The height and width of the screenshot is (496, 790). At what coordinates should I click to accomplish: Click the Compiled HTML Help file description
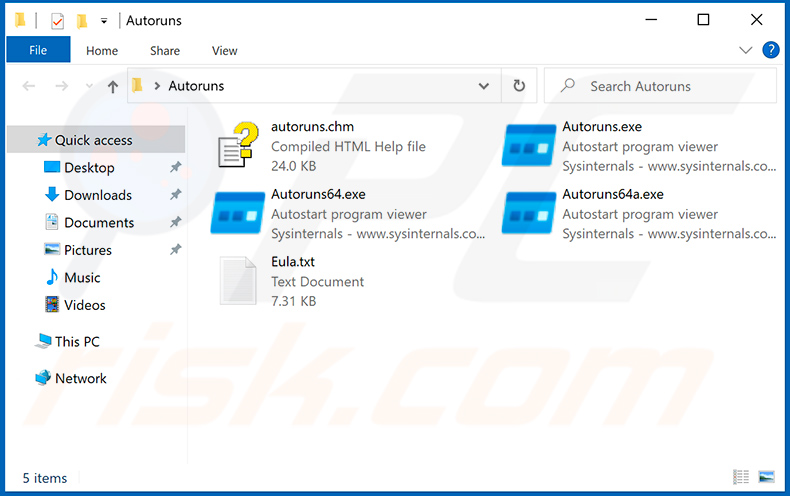(x=348, y=147)
